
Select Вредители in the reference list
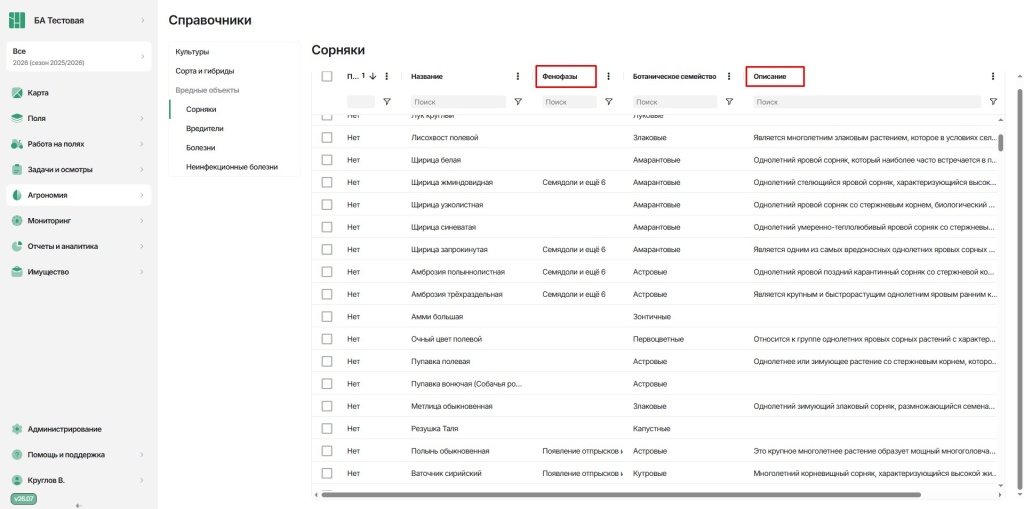tap(204, 129)
